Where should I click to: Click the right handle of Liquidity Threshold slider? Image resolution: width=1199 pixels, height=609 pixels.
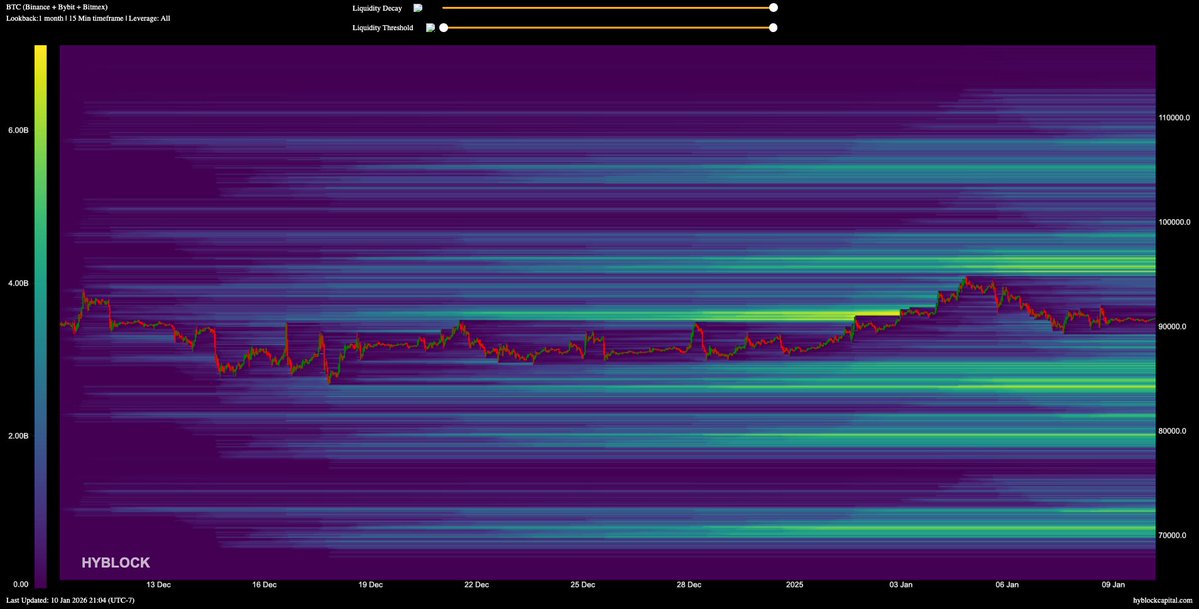pyautogui.click(x=773, y=28)
